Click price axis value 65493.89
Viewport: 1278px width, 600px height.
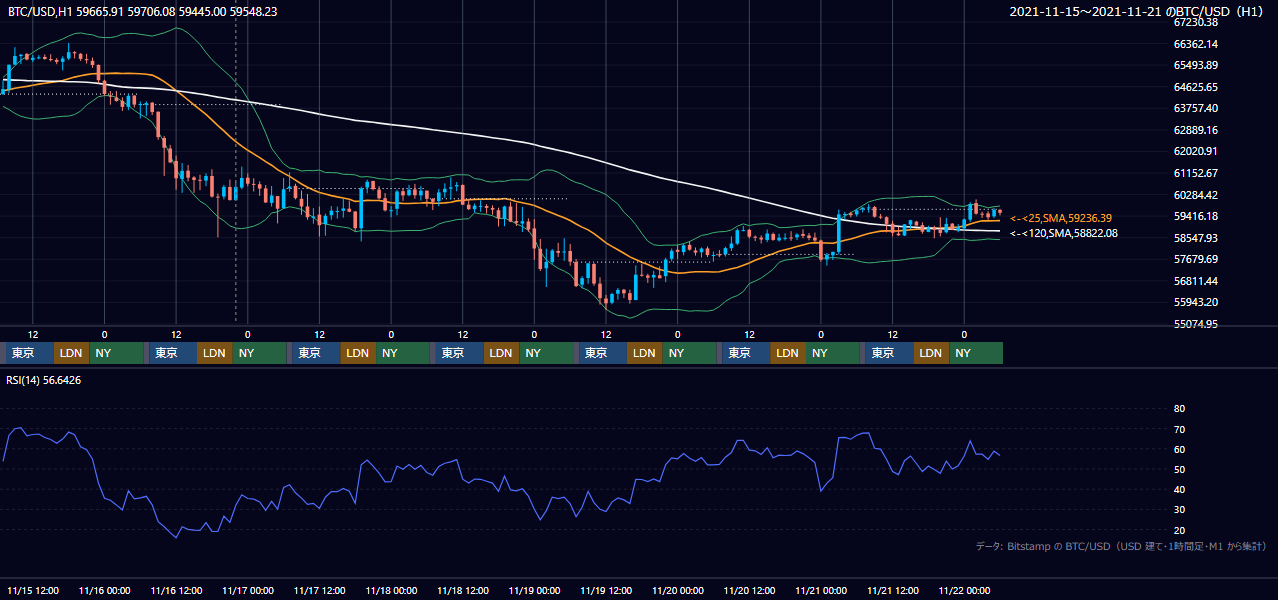coord(1196,65)
